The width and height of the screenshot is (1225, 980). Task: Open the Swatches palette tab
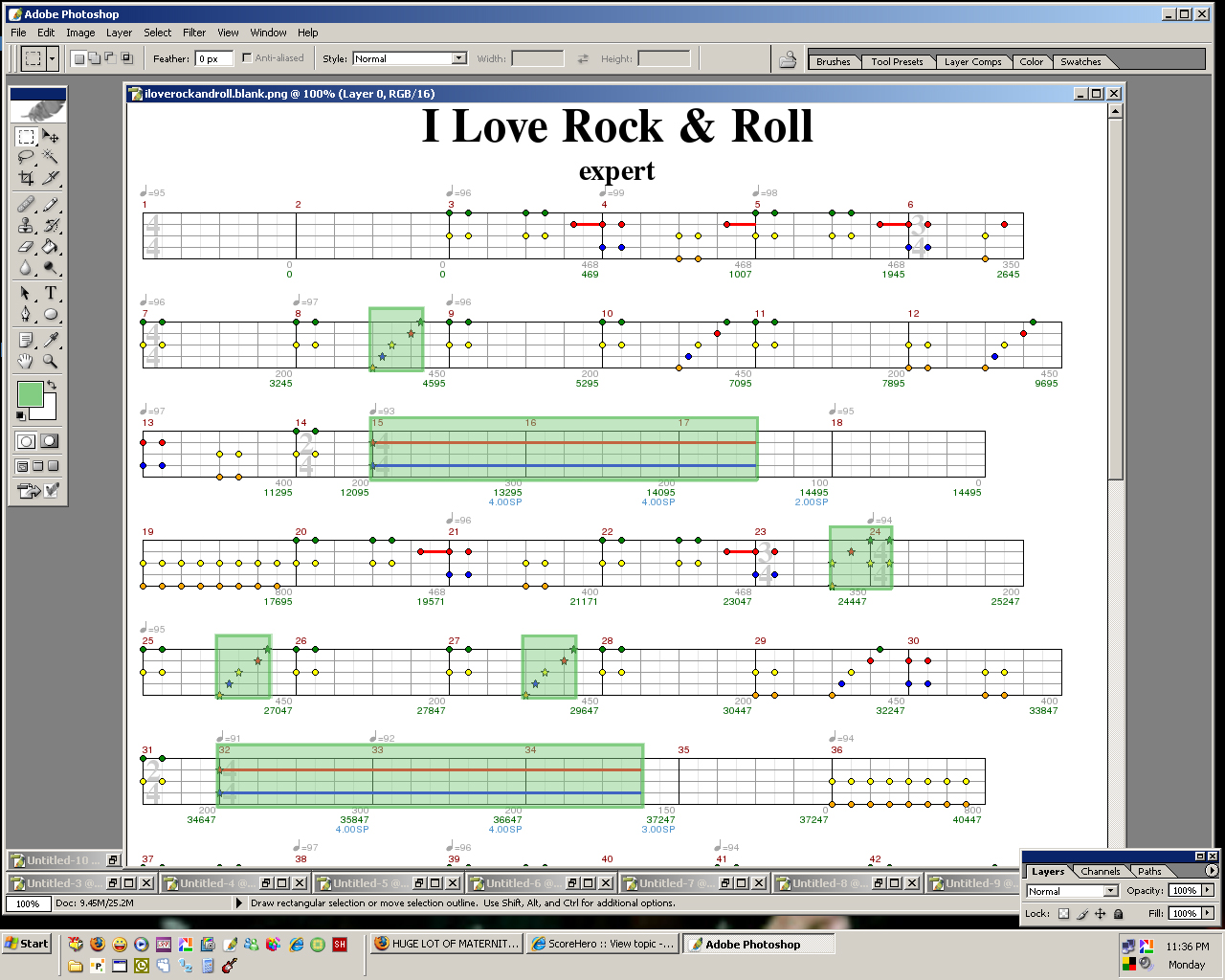[1080, 61]
